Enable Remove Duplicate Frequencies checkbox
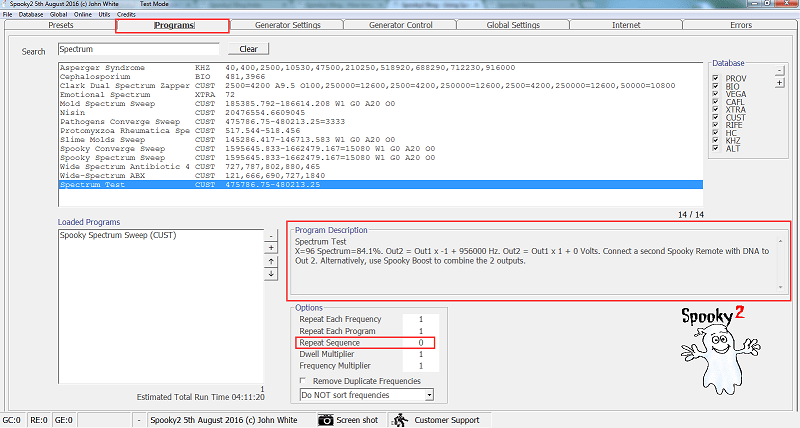The width and height of the screenshot is (800, 428). click(x=303, y=381)
